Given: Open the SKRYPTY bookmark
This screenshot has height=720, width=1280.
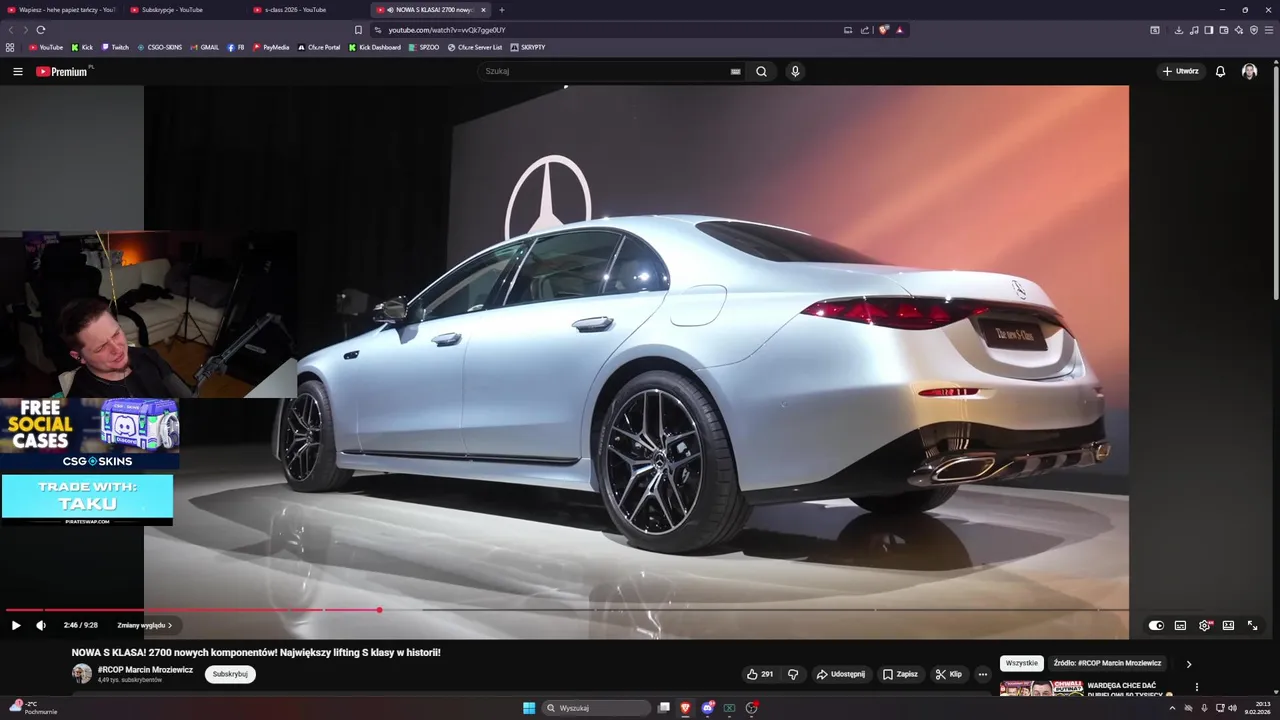Looking at the screenshot, I should click(x=528, y=47).
